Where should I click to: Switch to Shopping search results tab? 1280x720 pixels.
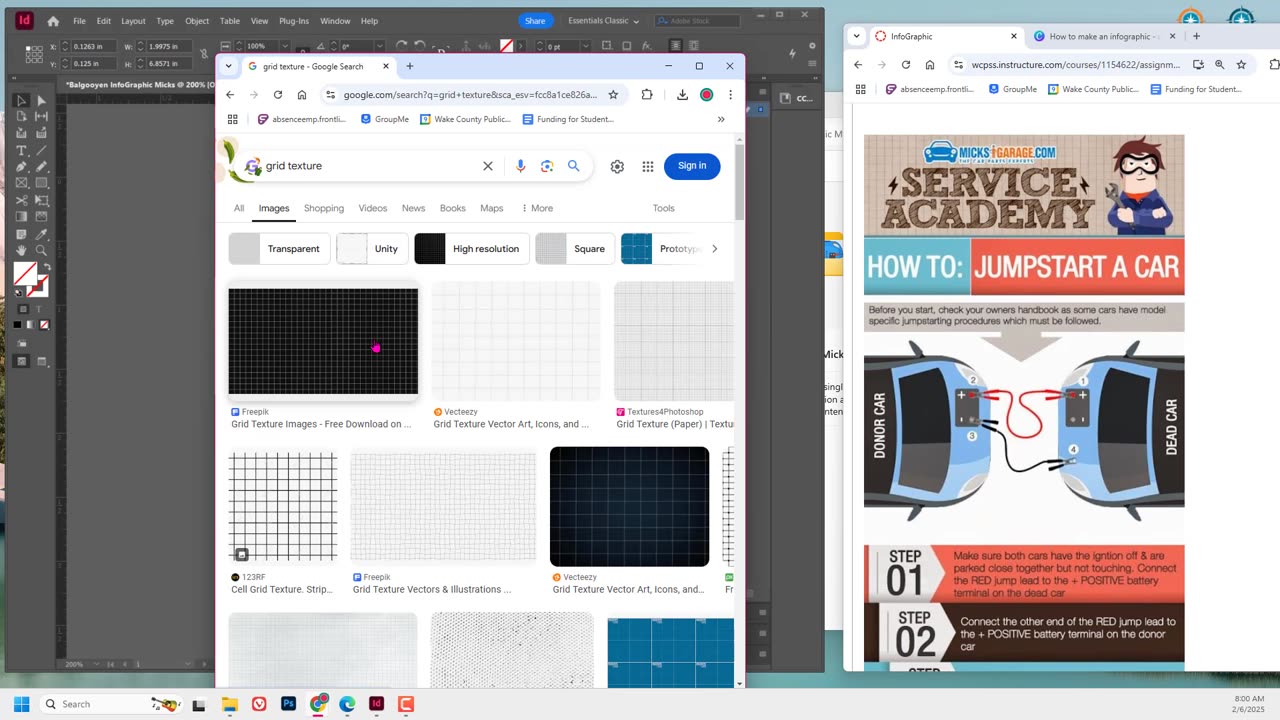pos(324,208)
